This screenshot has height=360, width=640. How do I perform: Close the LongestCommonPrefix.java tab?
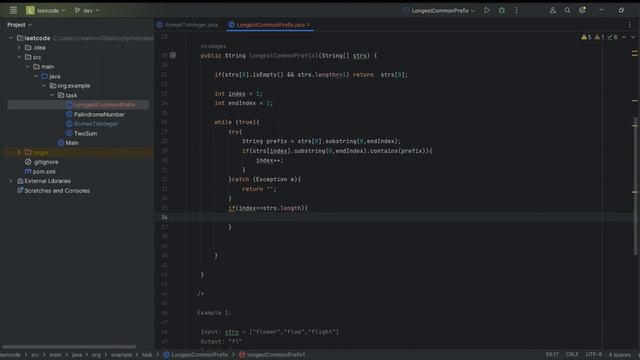click(x=308, y=25)
